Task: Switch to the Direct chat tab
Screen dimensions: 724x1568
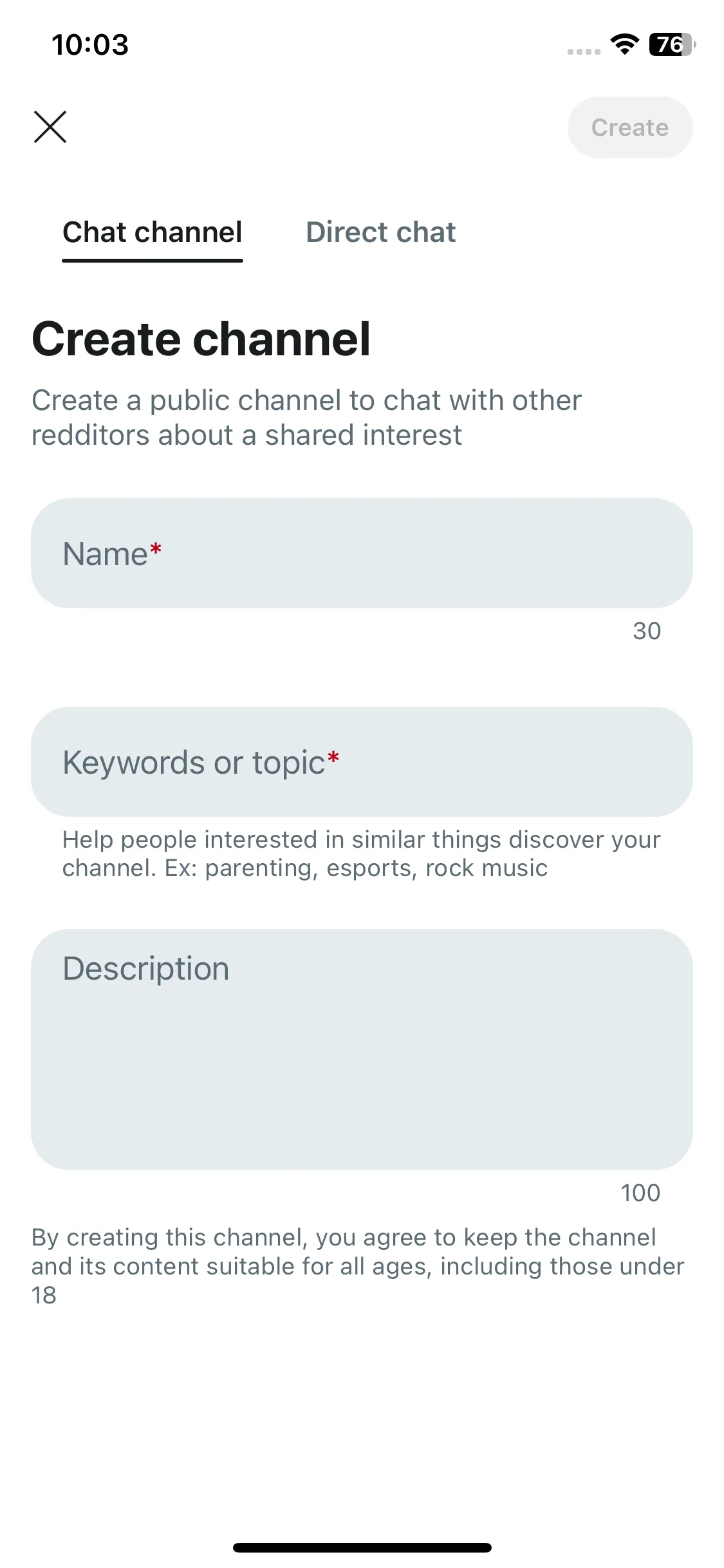Action: pyautogui.click(x=381, y=232)
